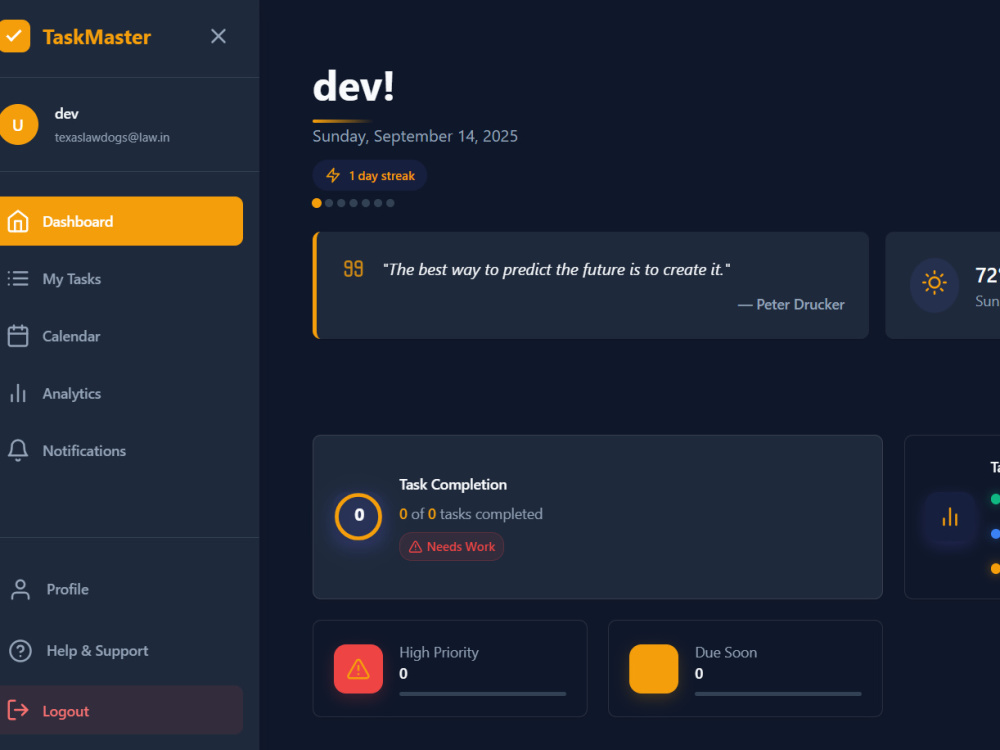Click the lightning bolt streak icon
The height and width of the screenshot is (750, 1000).
pos(333,175)
